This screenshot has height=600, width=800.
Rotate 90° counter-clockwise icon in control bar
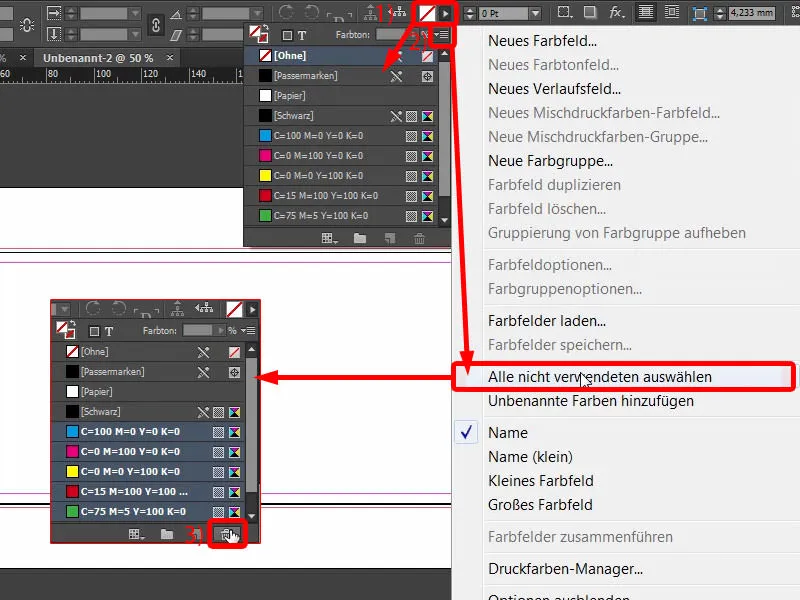click(x=311, y=12)
